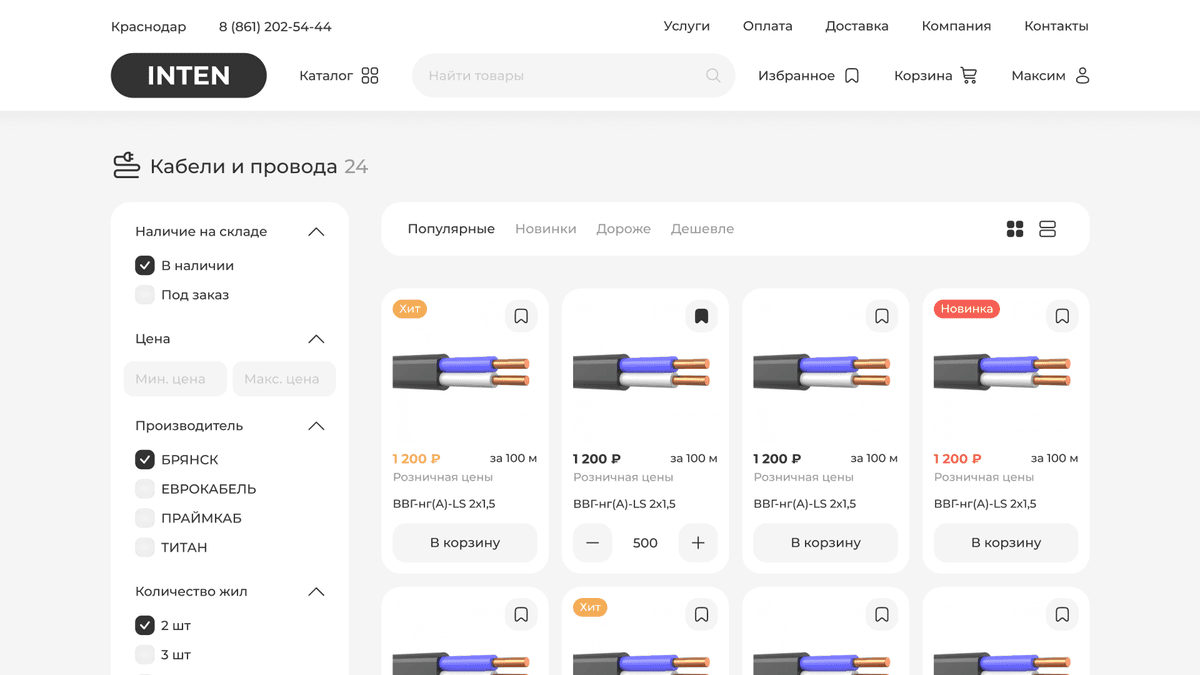Switch to grid view layout icon
The height and width of the screenshot is (675, 1200).
[1015, 229]
